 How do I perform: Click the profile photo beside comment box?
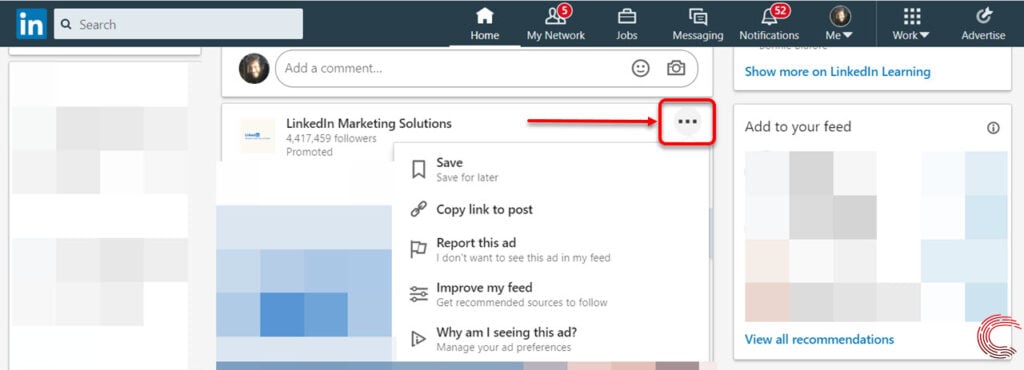[254, 68]
